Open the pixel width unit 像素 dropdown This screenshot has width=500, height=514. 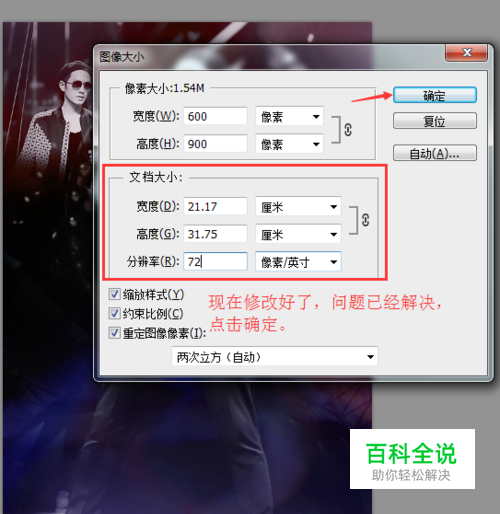tap(289, 116)
